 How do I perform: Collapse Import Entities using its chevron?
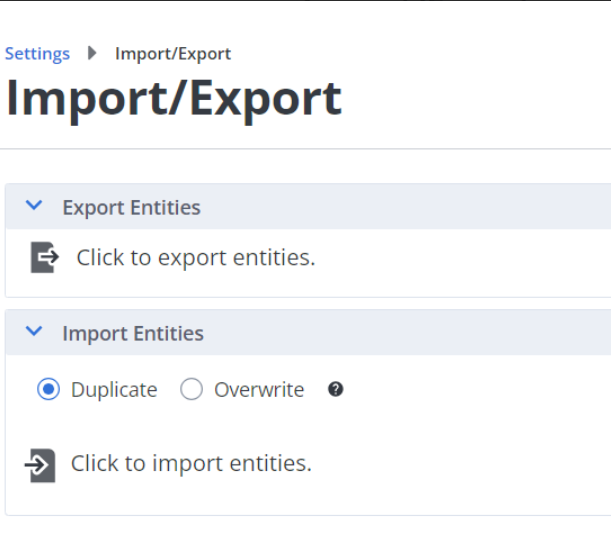[x=34, y=332]
